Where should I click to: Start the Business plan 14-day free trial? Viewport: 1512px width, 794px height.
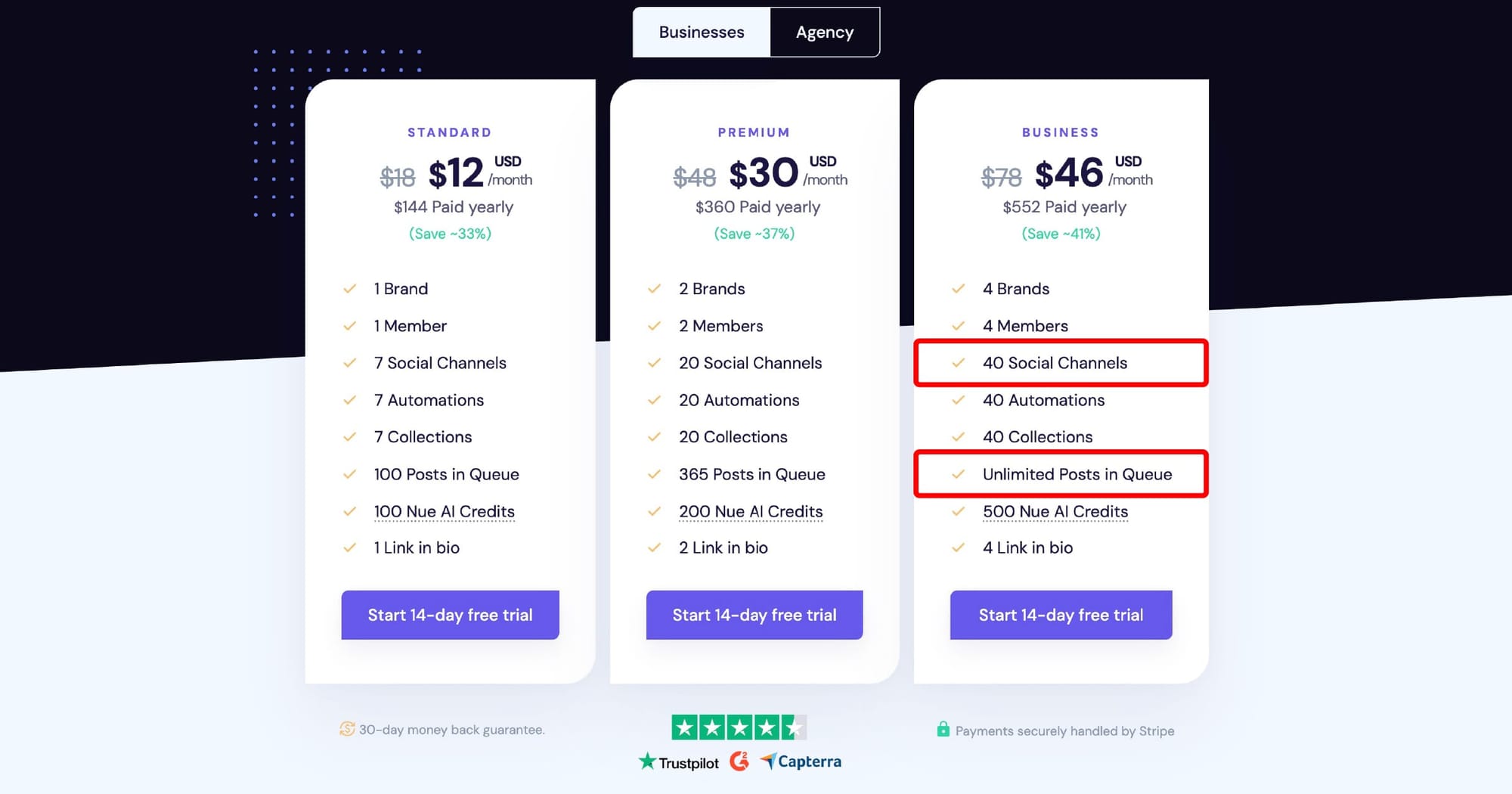point(1061,615)
